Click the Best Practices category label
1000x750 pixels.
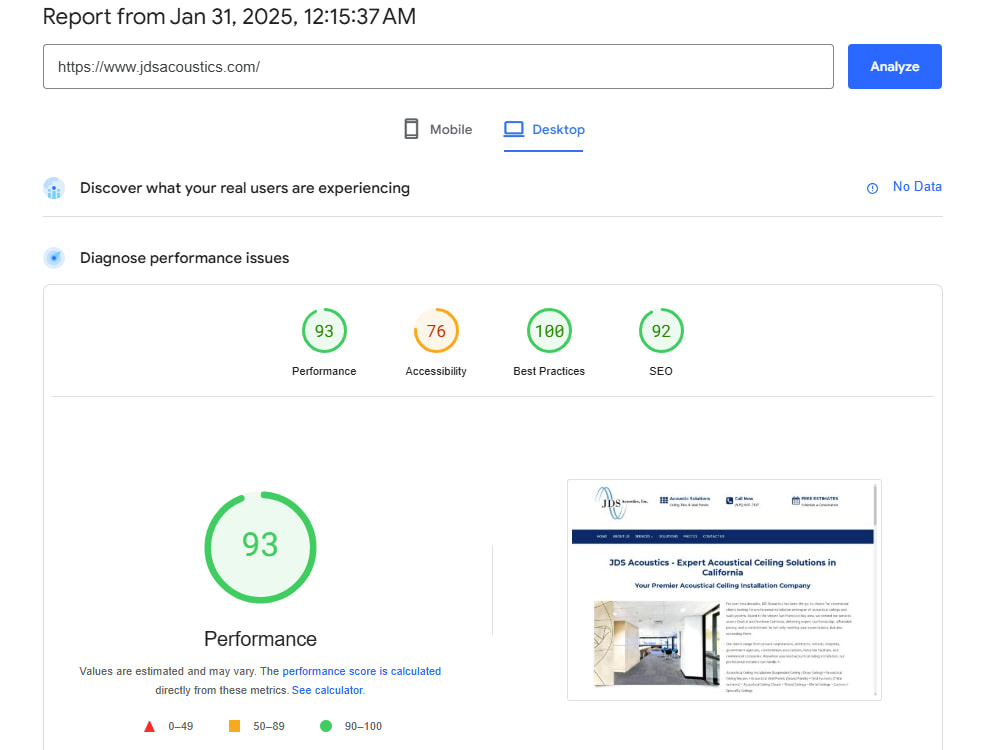point(549,371)
